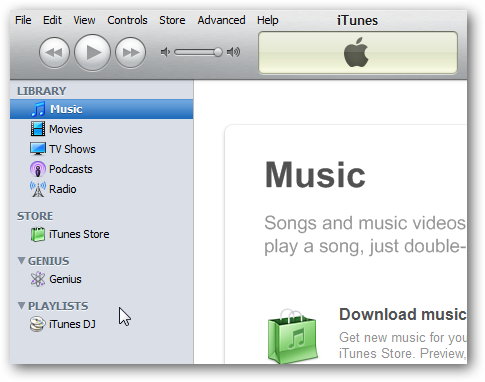
Task: Click the volume slider knob
Action: tap(218, 52)
